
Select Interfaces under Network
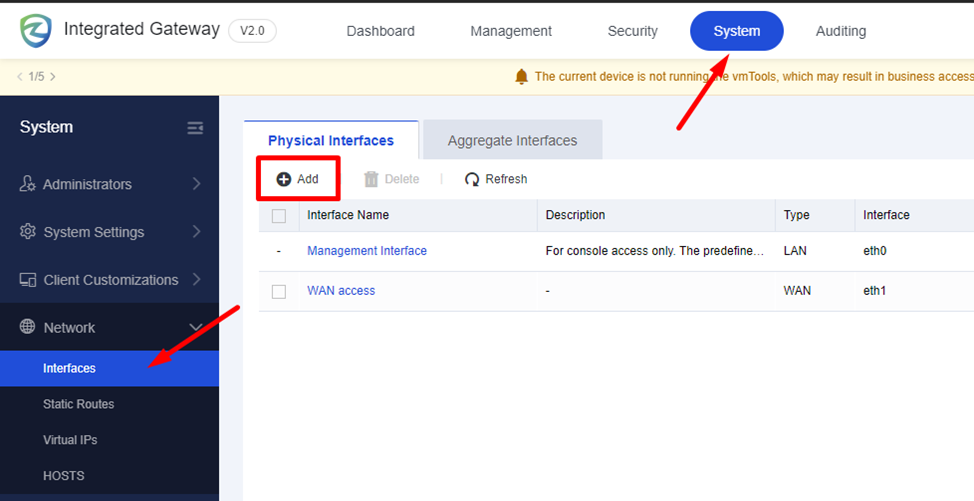click(x=109, y=368)
